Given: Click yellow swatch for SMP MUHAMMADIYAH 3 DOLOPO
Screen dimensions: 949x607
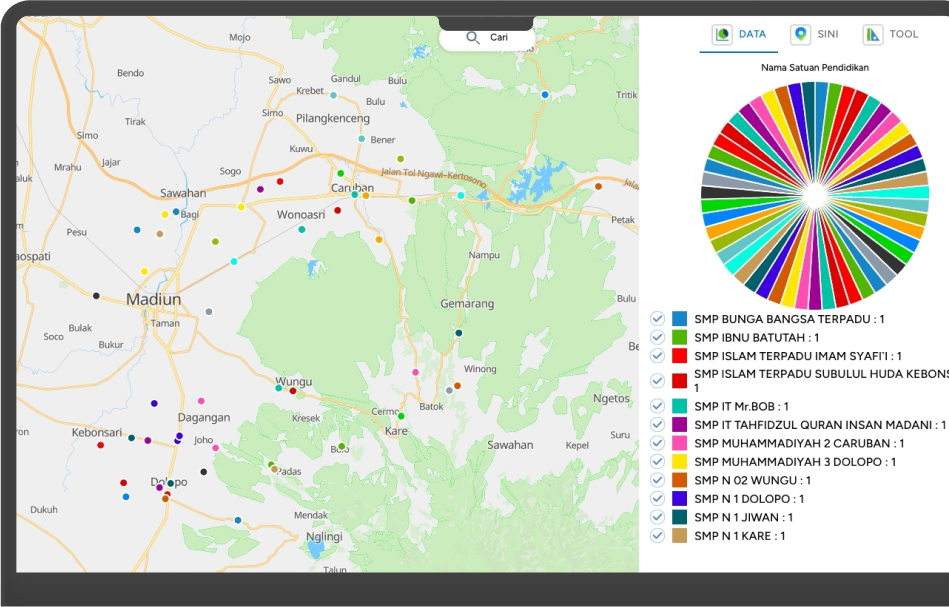Looking at the screenshot, I should click(680, 462).
